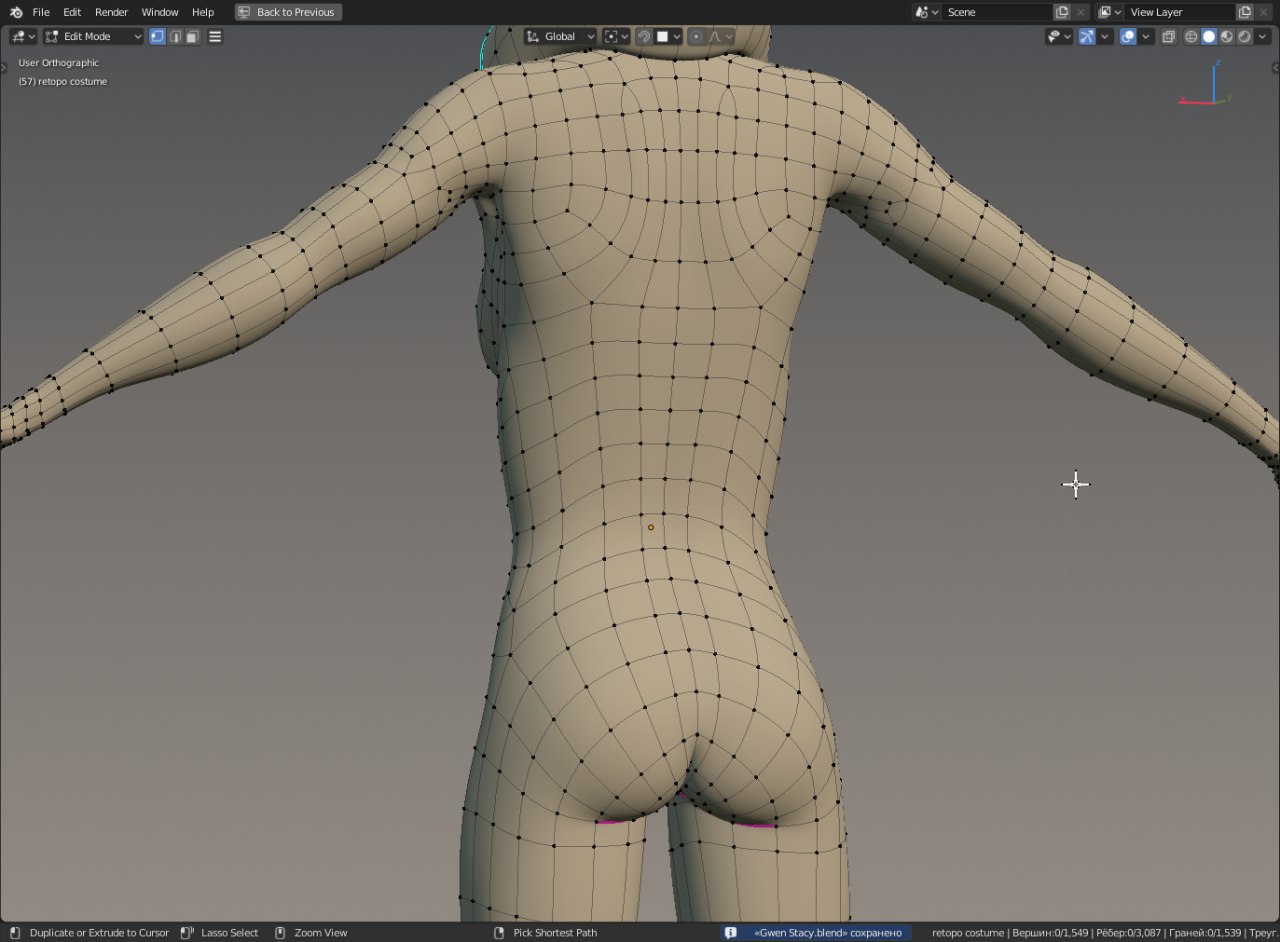Enable vertex select mode
The height and width of the screenshot is (942, 1280).
[157, 36]
